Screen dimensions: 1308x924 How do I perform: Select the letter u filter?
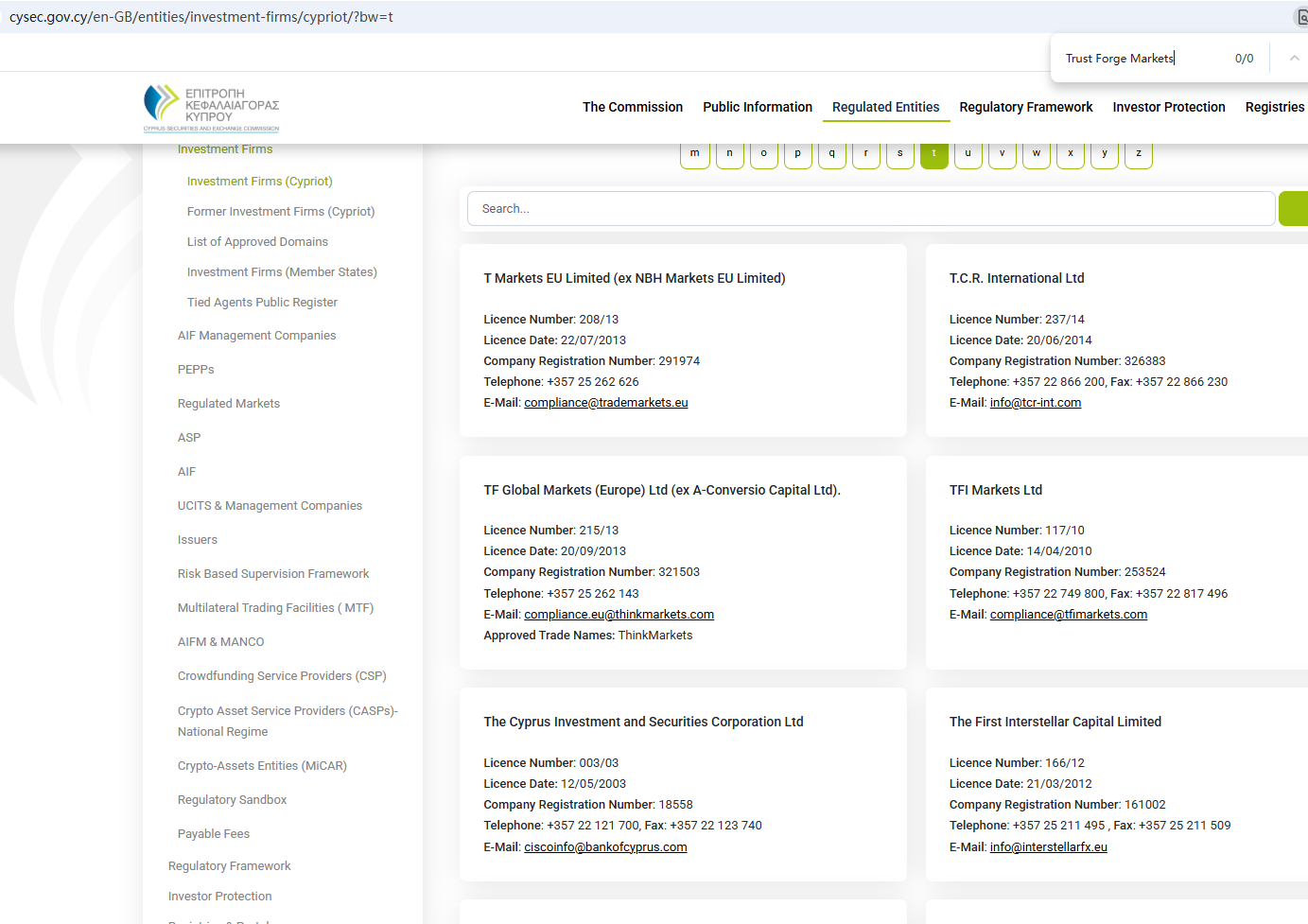point(968,154)
